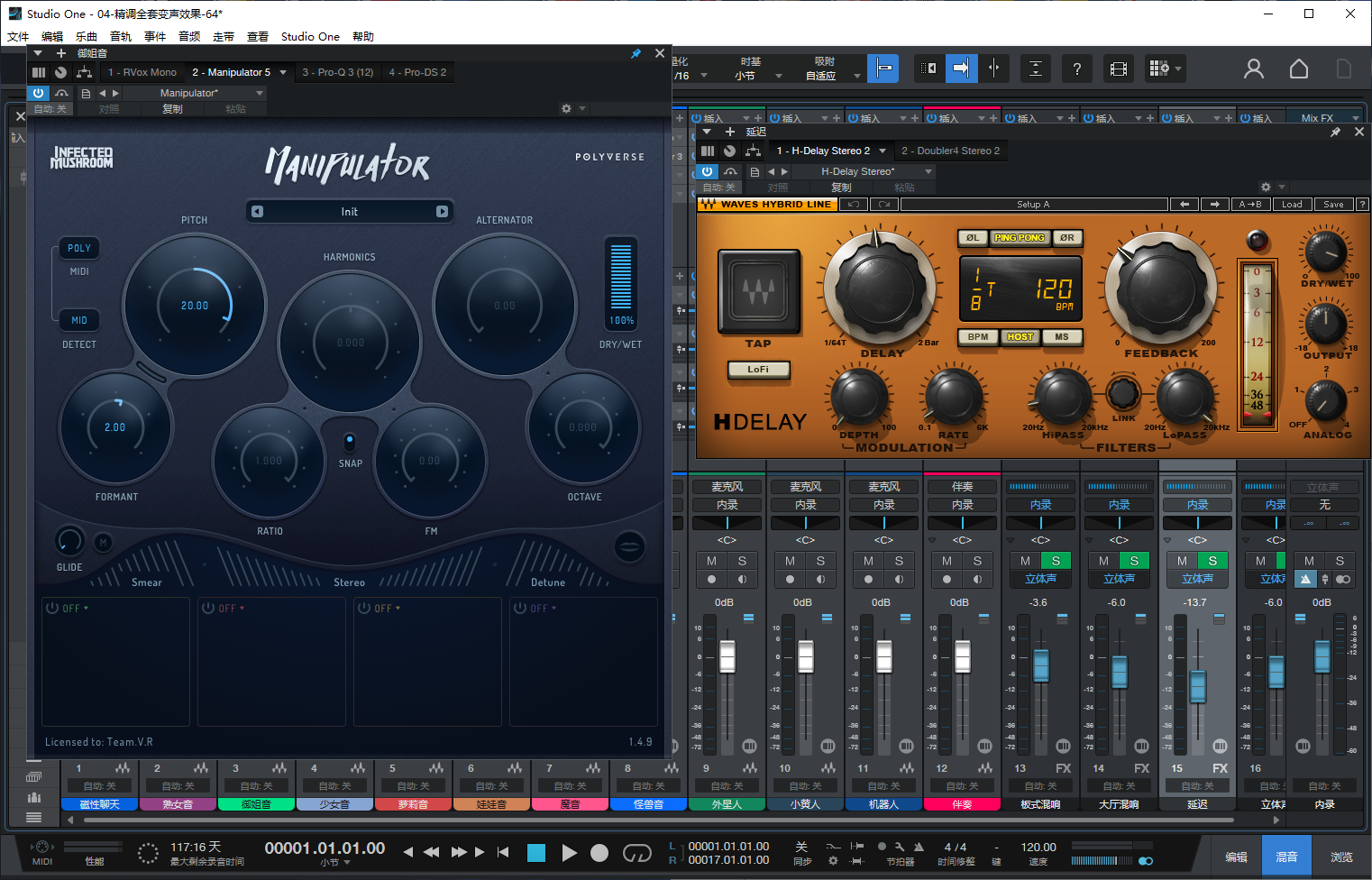
Task: Click the TAP tempo pad in H-Delay
Action: 758,291
